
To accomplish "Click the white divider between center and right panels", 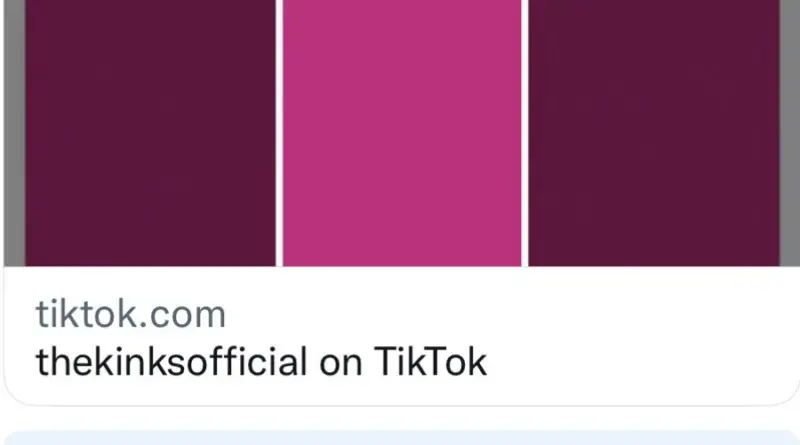I will [525, 133].
